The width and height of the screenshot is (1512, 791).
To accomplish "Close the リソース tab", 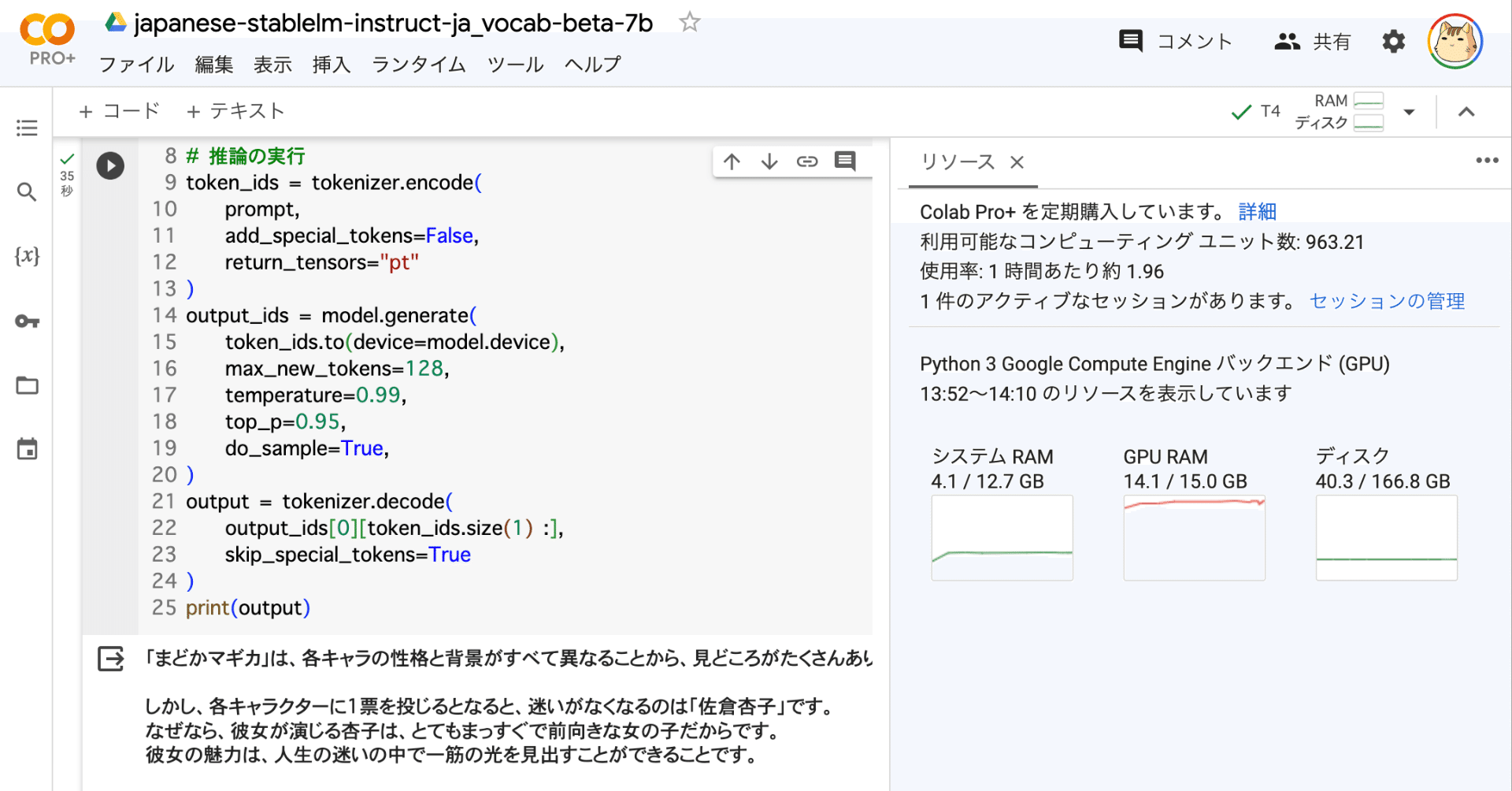I will click(x=1017, y=162).
